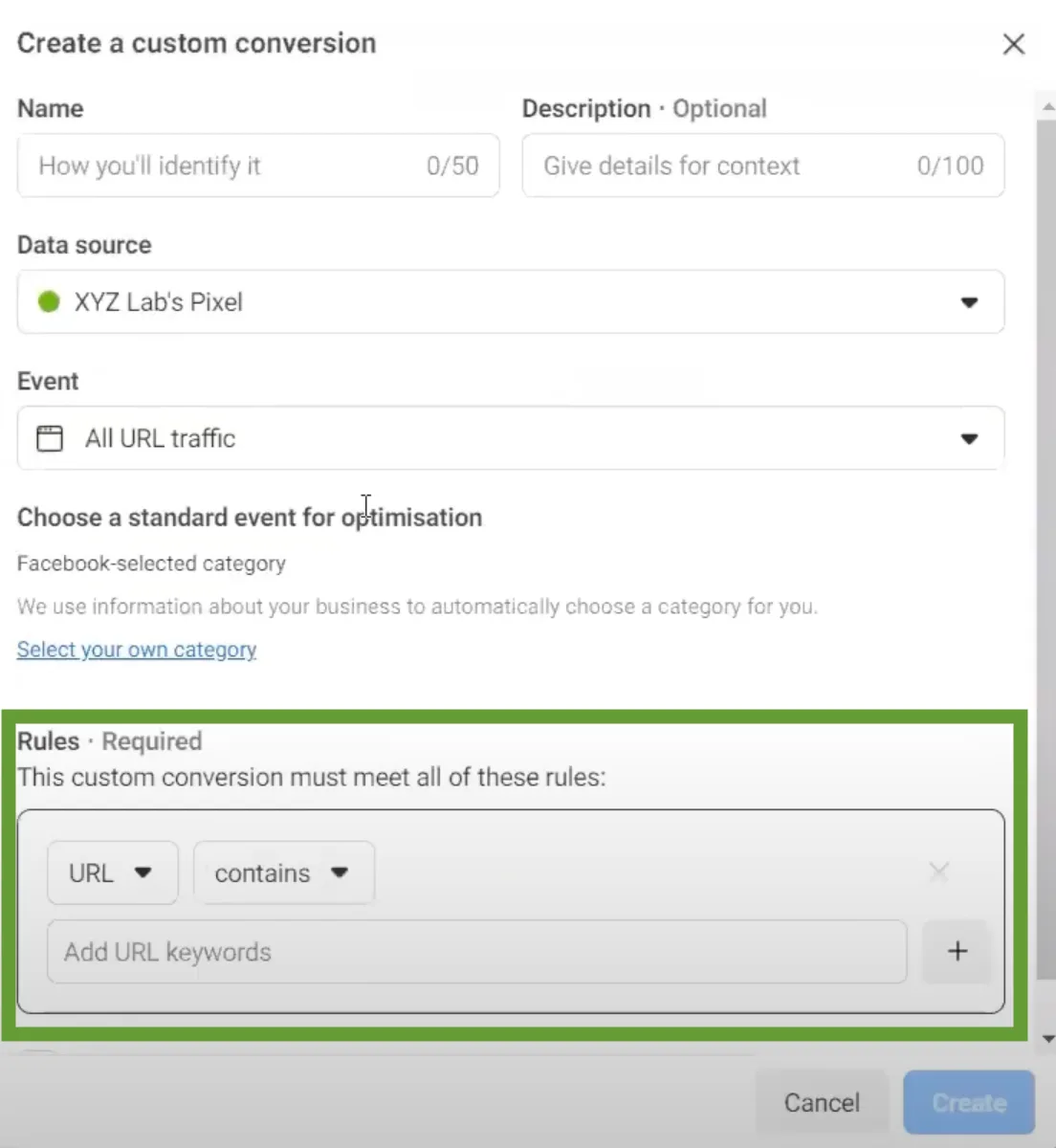Click the Add URL keywords field
The image size is (1056, 1148).
tap(477, 952)
